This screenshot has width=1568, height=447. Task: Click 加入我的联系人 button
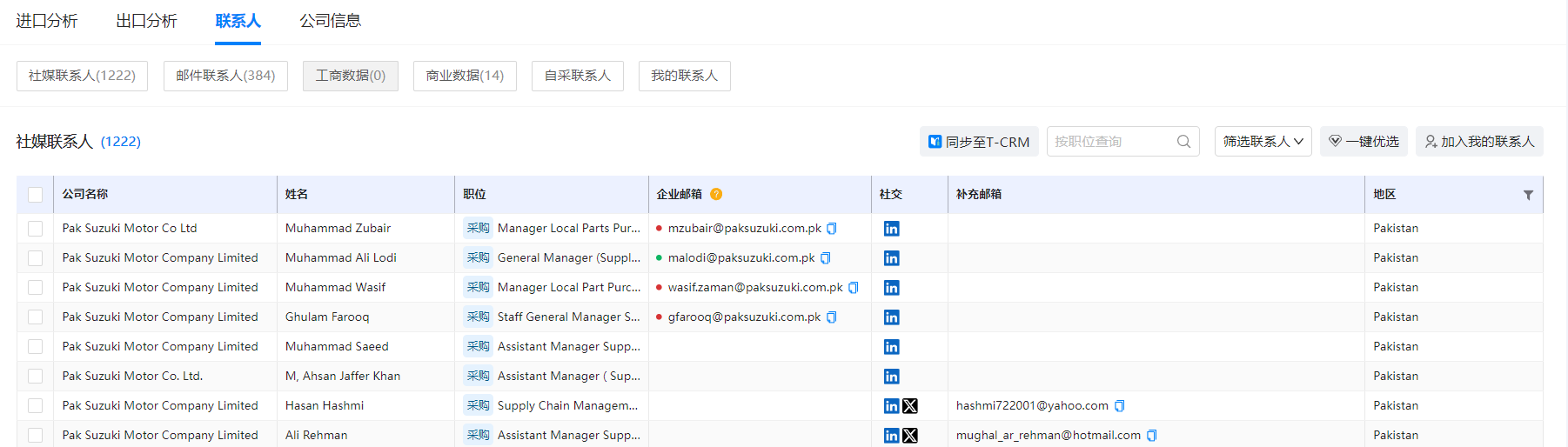(x=1479, y=142)
